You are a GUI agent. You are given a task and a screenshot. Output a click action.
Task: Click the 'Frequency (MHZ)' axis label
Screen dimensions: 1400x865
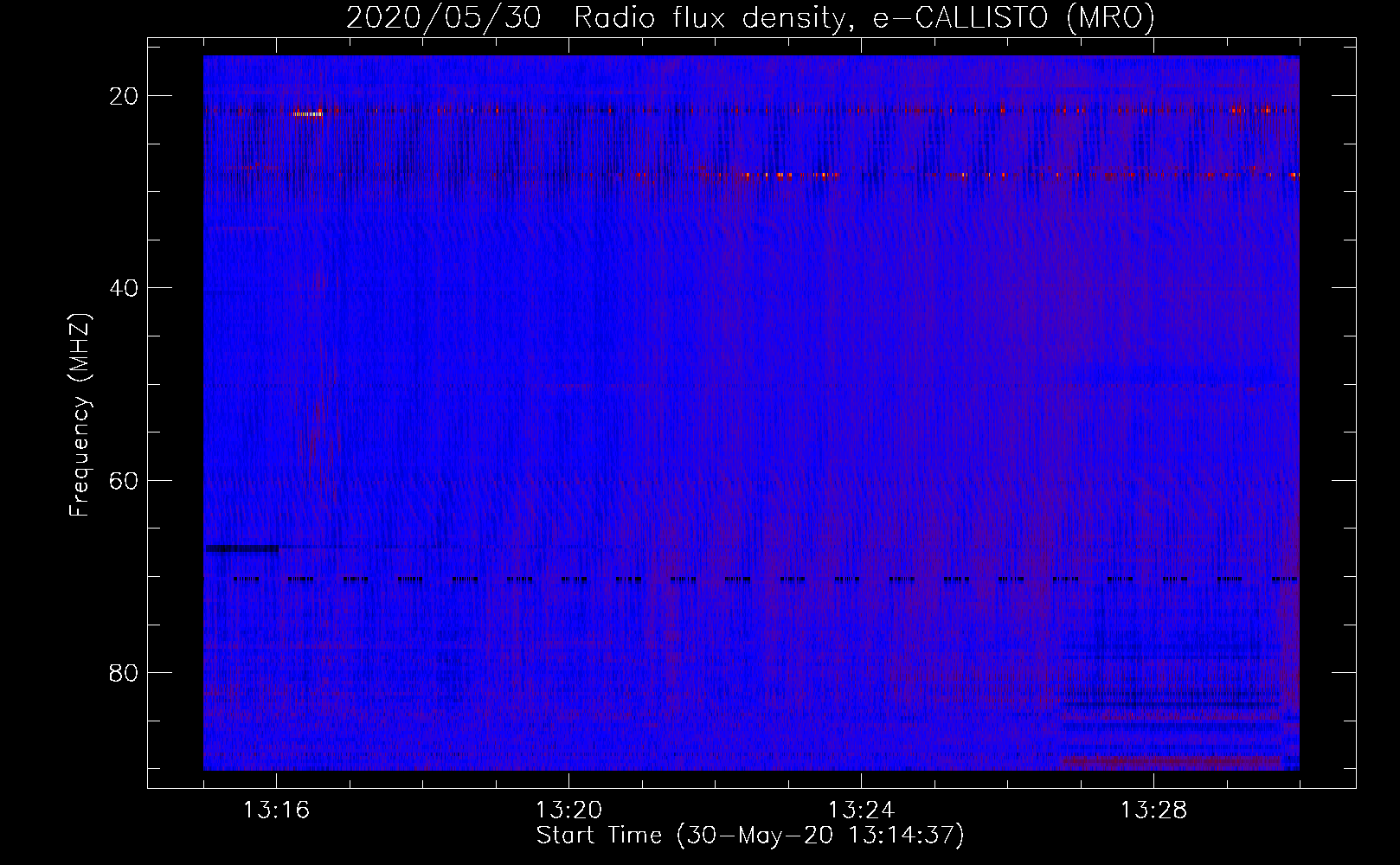tap(80, 416)
